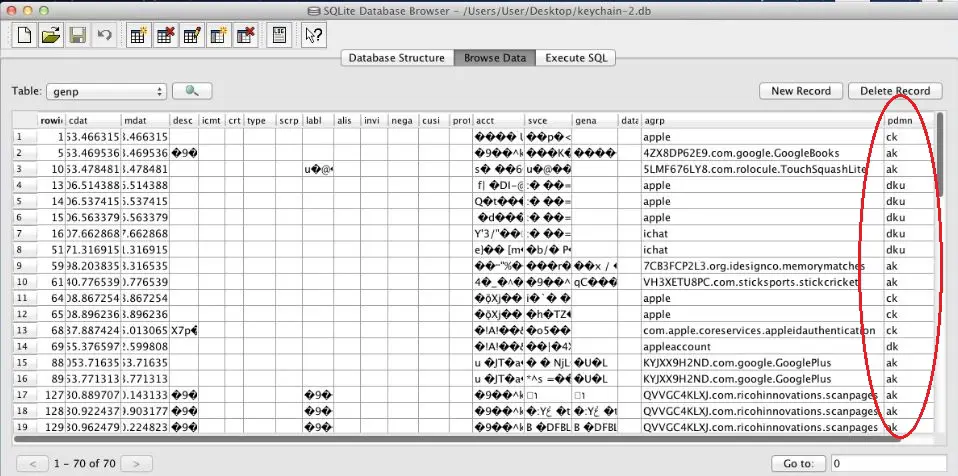Image resolution: width=958 pixels, height=476 pixels.
Task: Click the Modify Table pencil icon
Action: click(191, 36)
